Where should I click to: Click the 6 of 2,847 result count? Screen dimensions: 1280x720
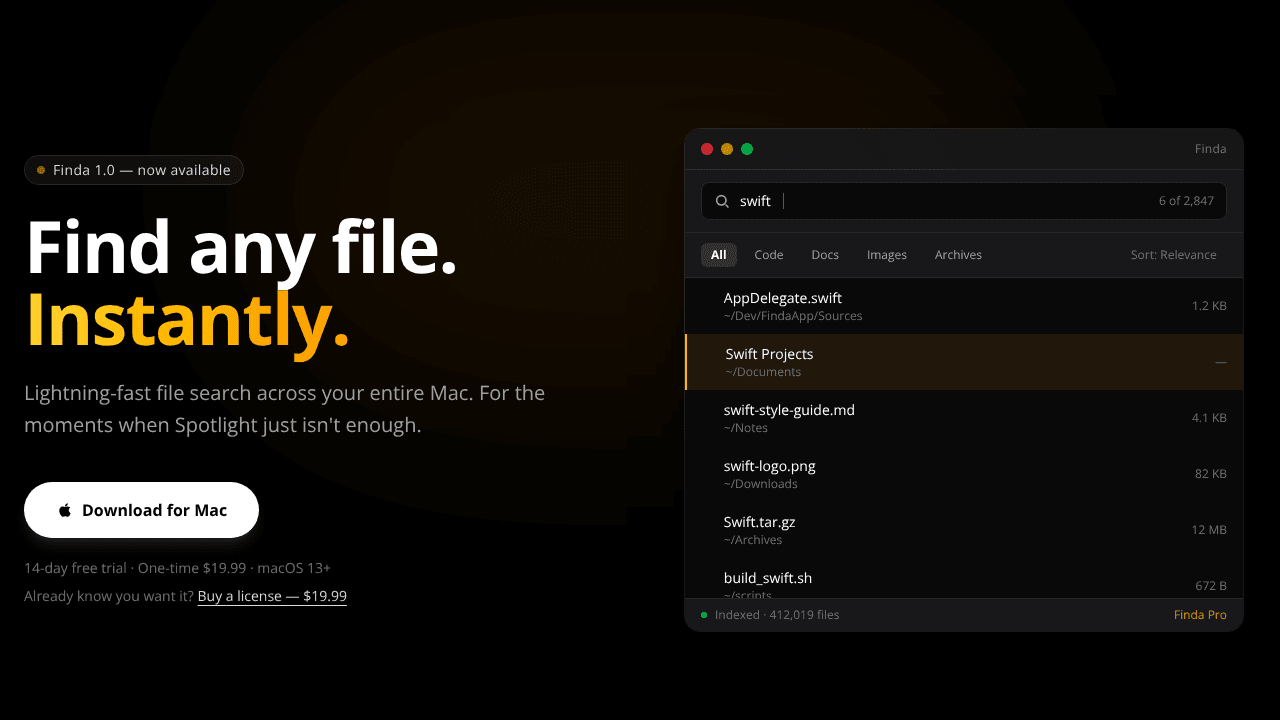coord(1186,201)
